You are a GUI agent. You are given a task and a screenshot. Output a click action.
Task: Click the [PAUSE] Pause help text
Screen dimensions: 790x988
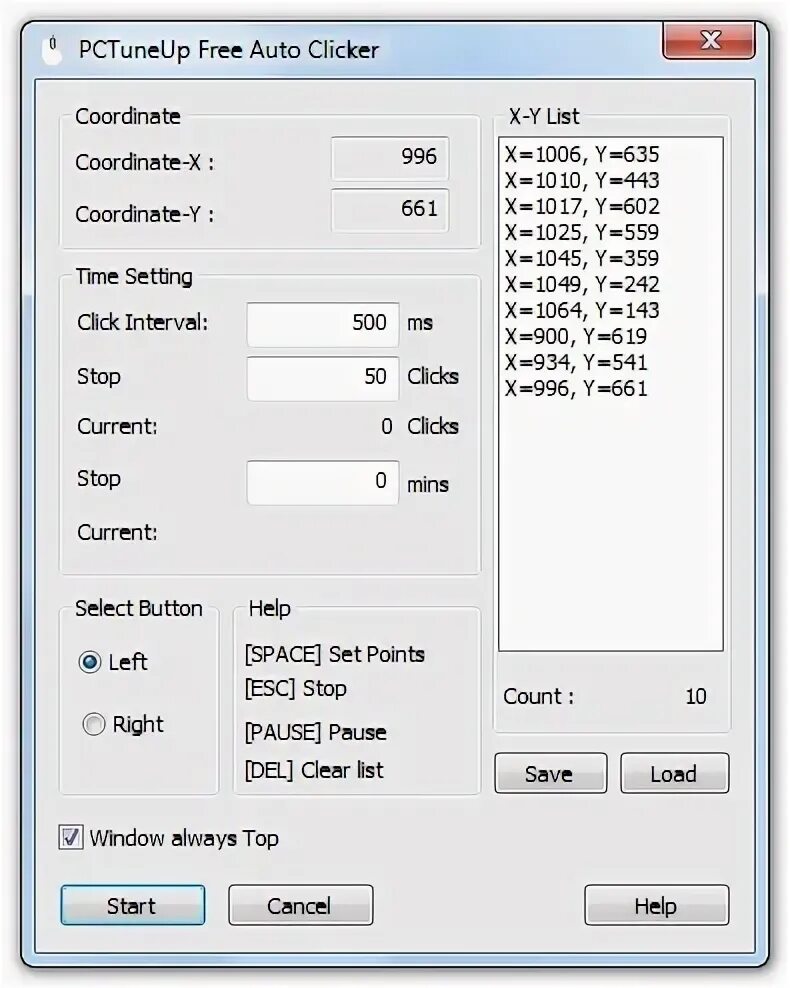[316, 732]
